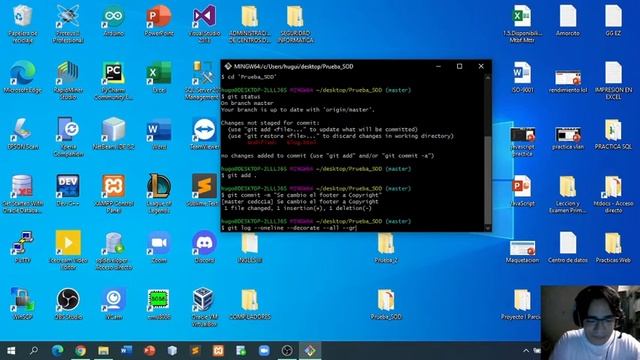
Task: Open the XAMPP Control Panel shortcut
Action: [113, 194]
